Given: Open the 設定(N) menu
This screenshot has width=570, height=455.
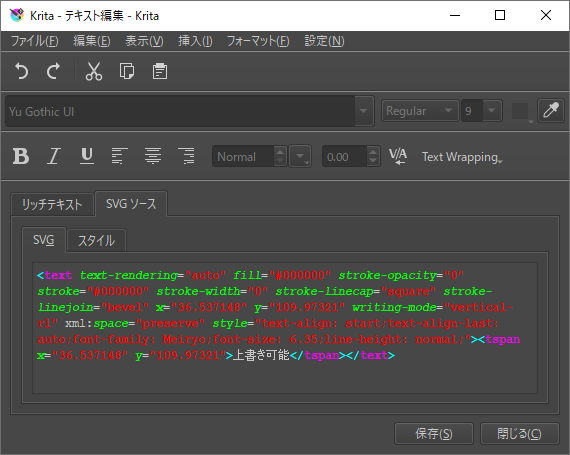Looking at the screenshot, I should 324,41.
